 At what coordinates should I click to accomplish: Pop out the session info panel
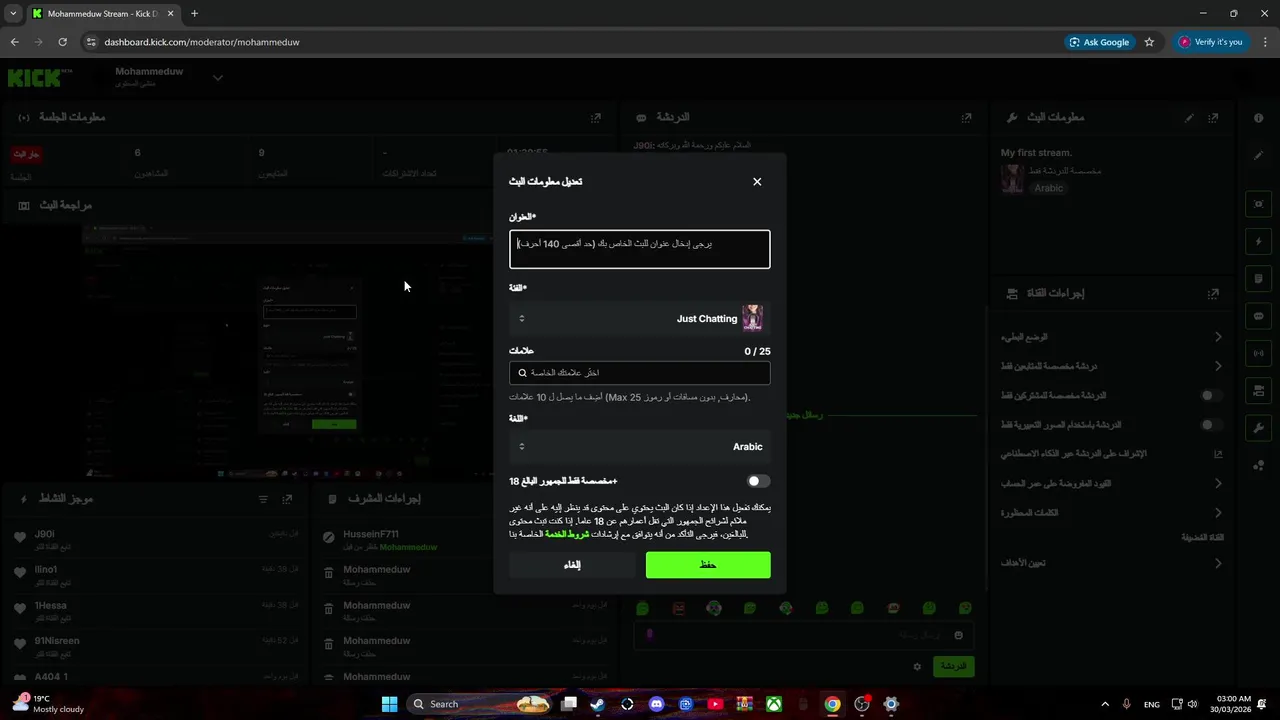pos(596,117)
